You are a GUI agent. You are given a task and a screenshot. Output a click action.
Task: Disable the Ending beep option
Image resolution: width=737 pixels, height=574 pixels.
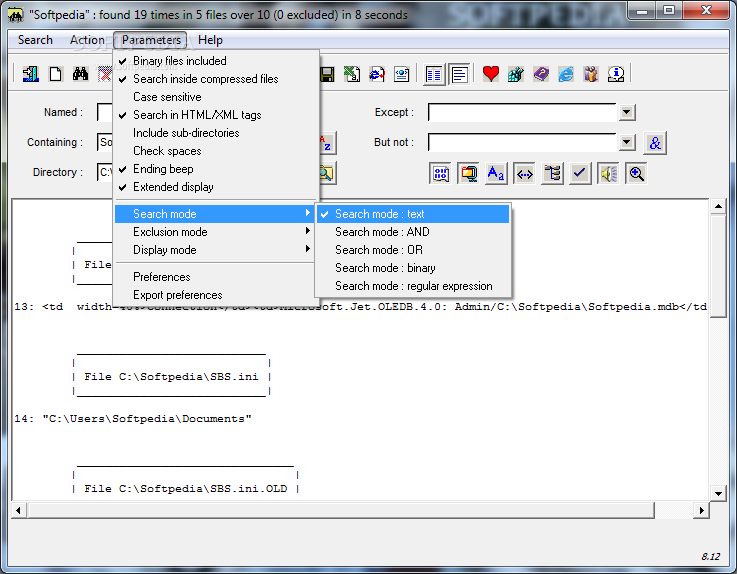[217, 169]
